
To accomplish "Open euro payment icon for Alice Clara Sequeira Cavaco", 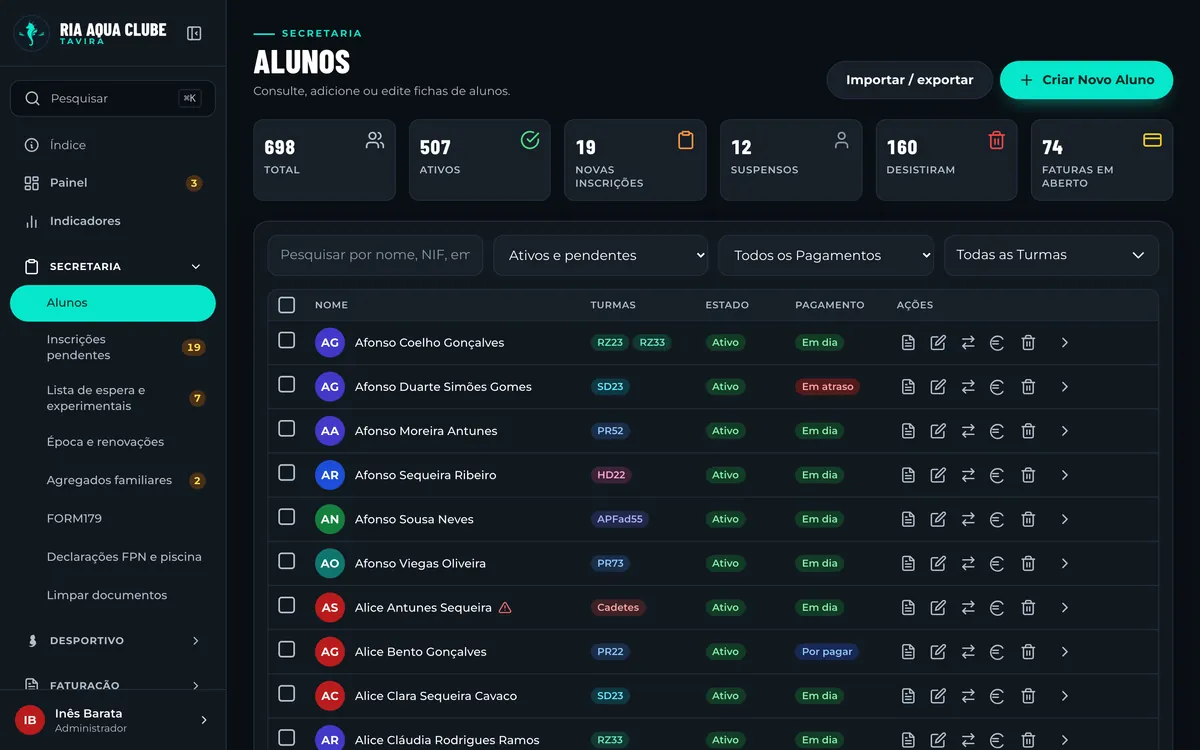I will click(x=997, y=695).
